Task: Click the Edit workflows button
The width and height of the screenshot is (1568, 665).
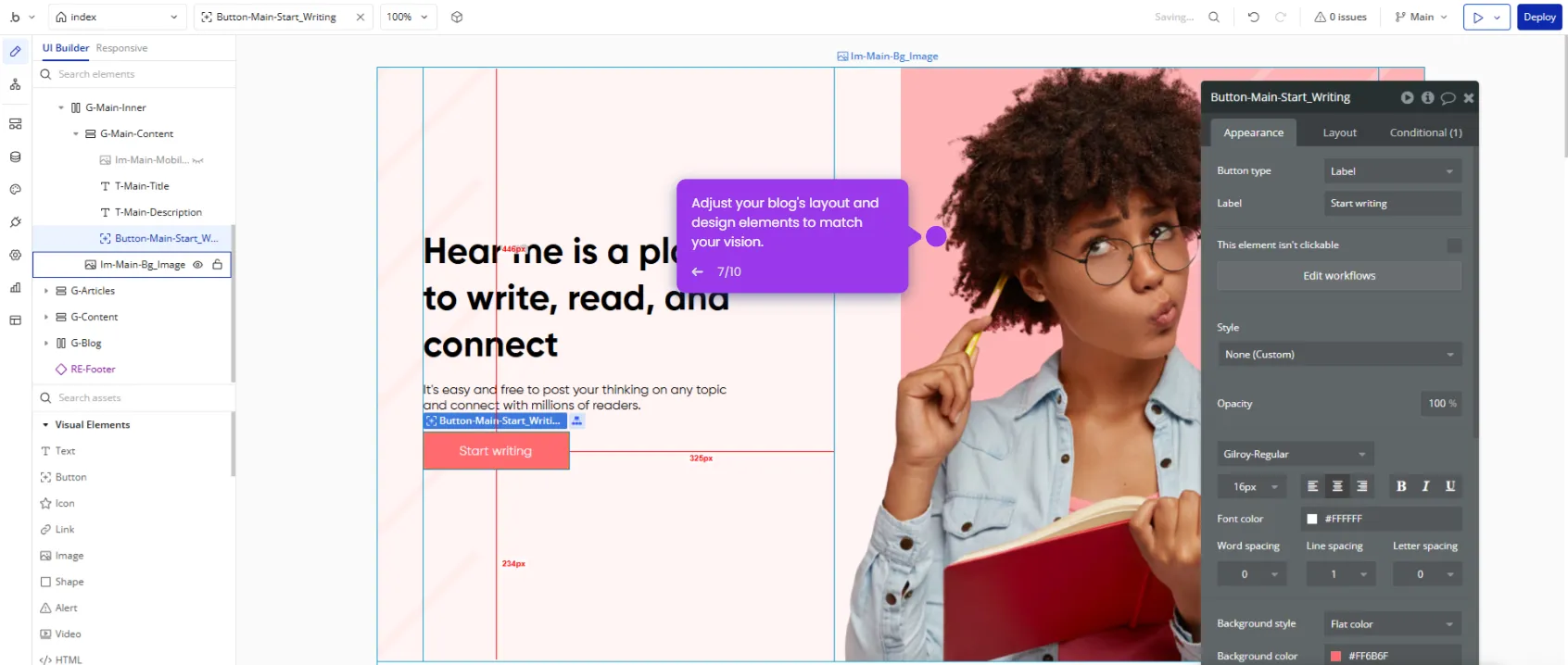Action: click(1339, 276)
